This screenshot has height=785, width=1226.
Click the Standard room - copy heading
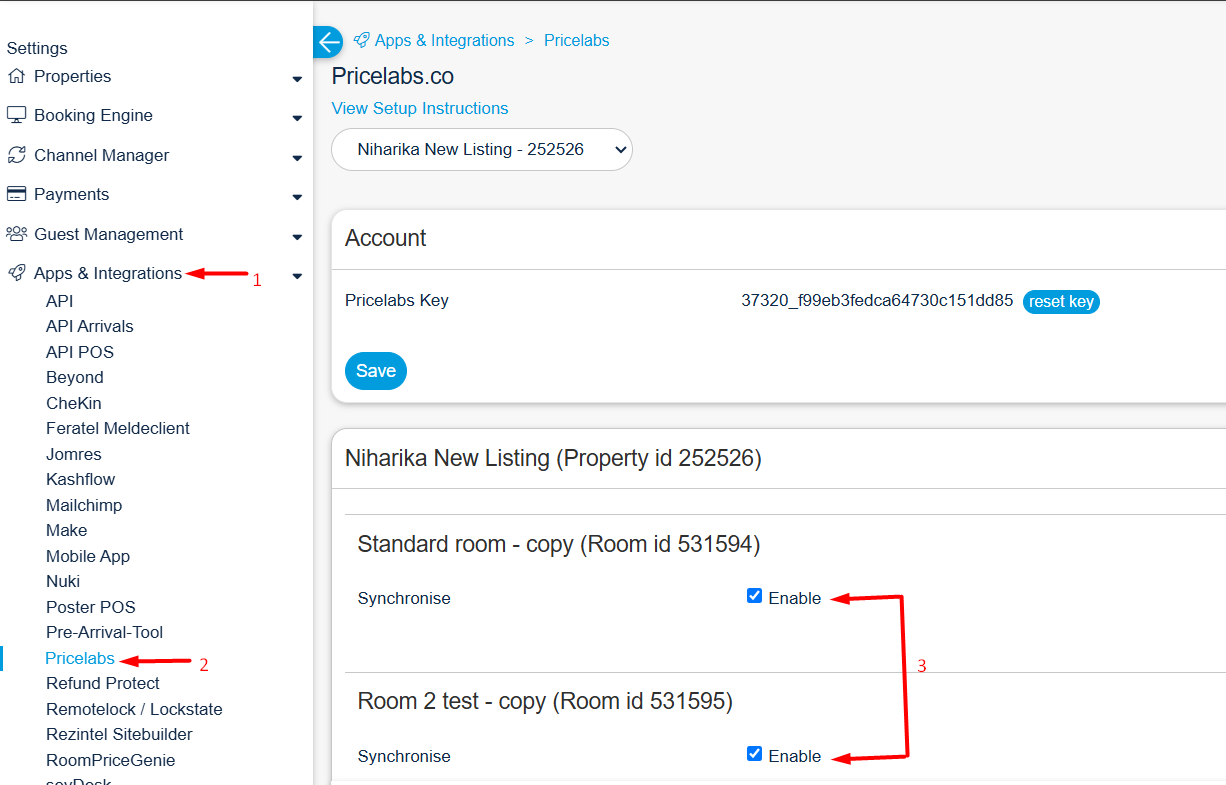click(x=559, y=544)
